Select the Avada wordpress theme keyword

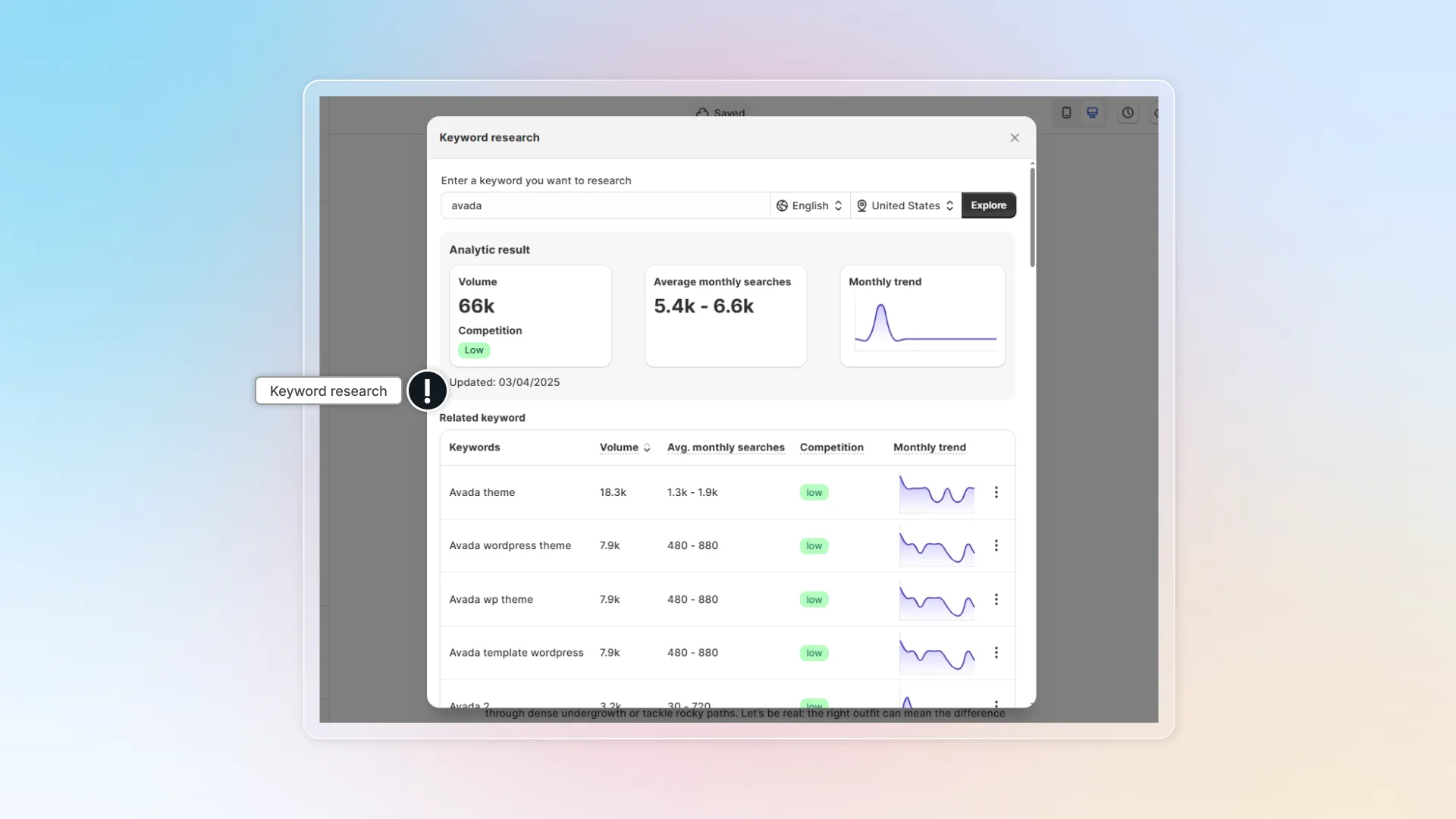(510, 545)
